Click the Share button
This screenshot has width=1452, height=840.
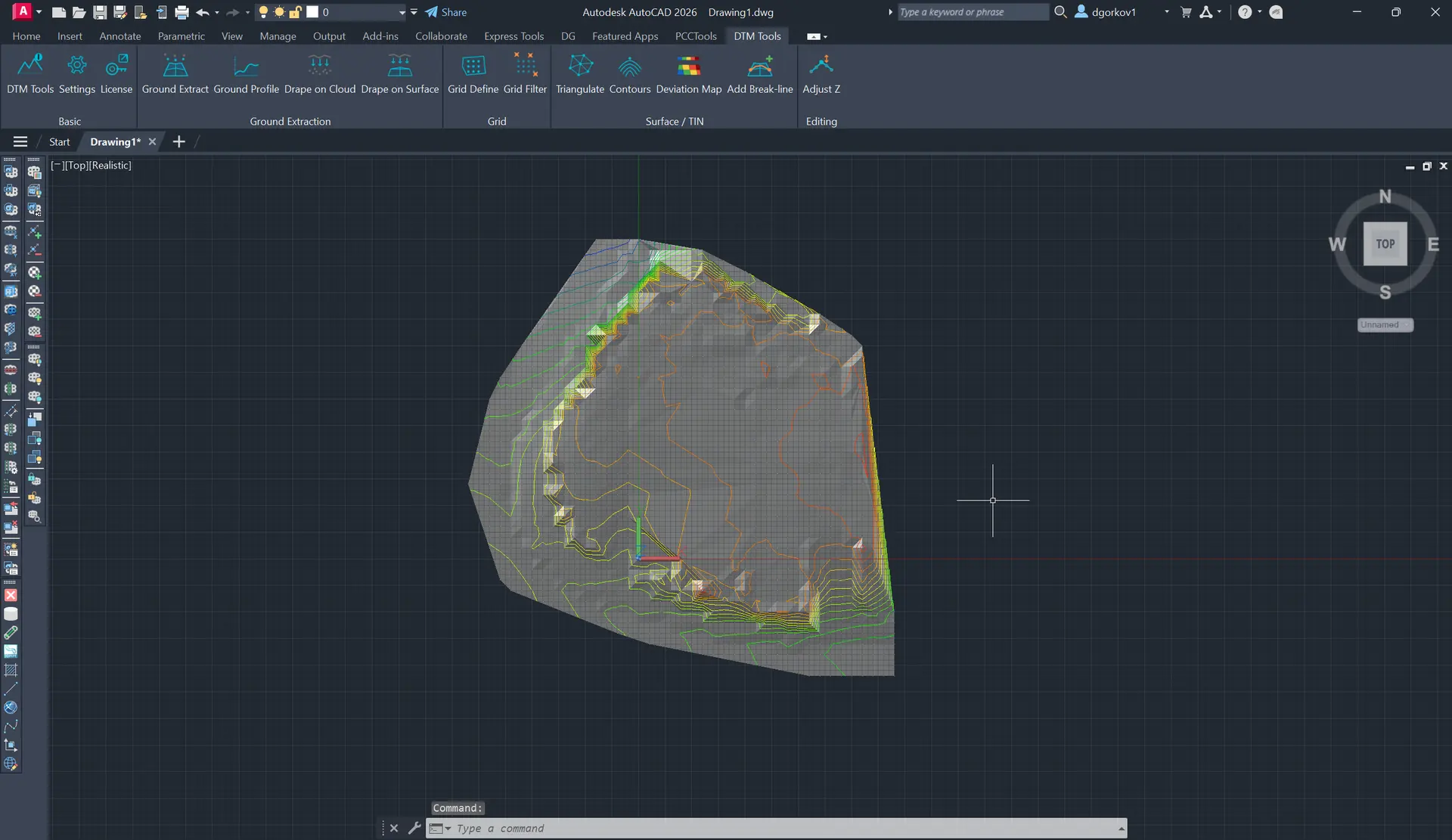click(x=445, y=12)
